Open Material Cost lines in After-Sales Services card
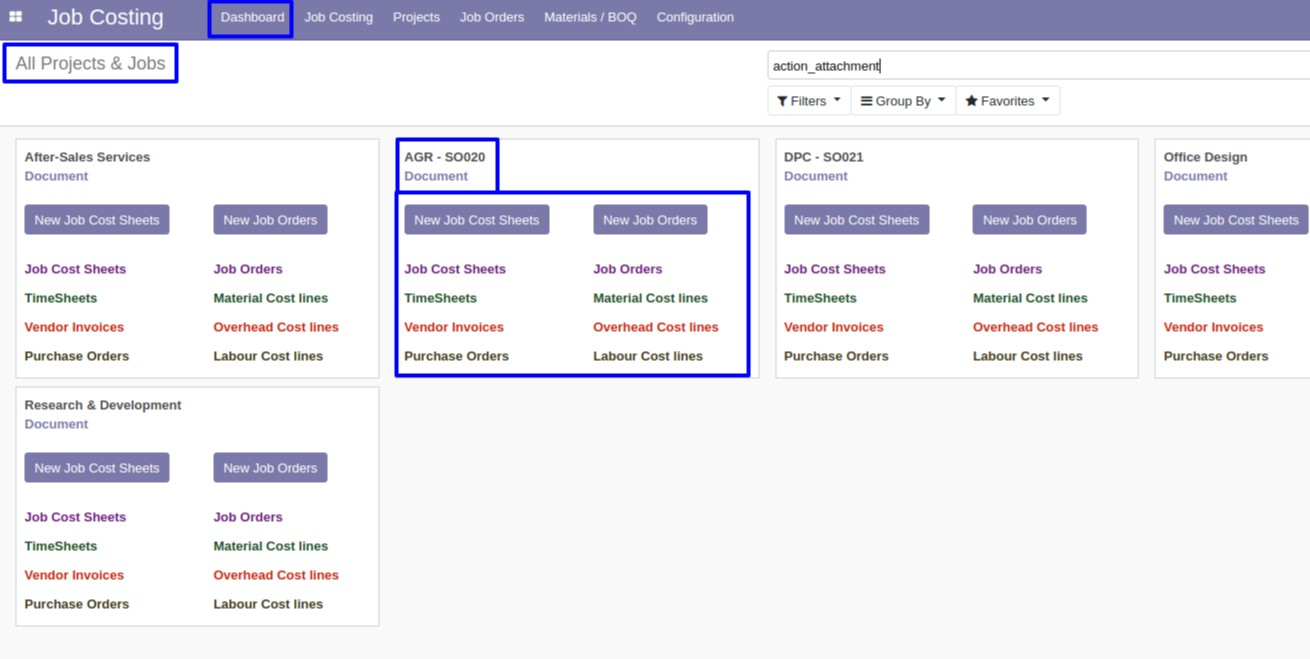The width and height of the screenshot is (1310, 659). 270,298
